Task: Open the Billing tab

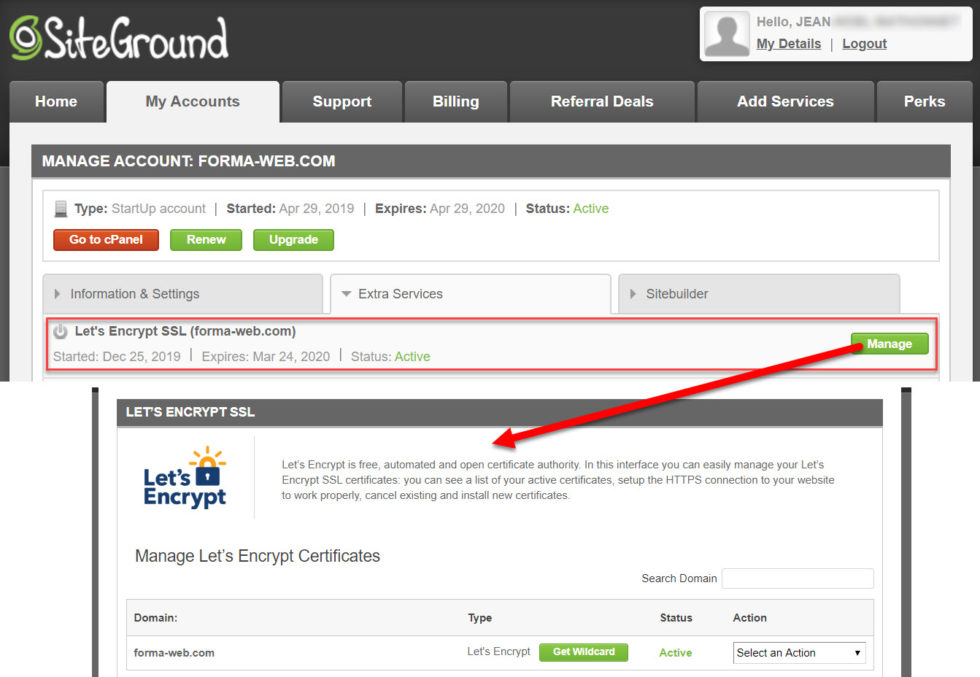Action: click(x=456, y=101)
